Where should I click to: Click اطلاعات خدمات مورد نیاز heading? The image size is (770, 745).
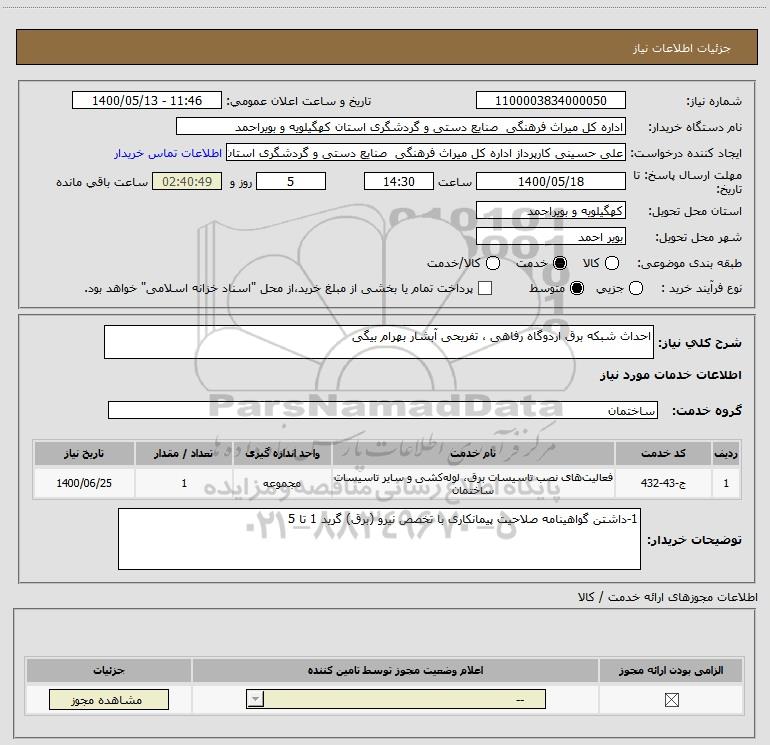(671, 375)
